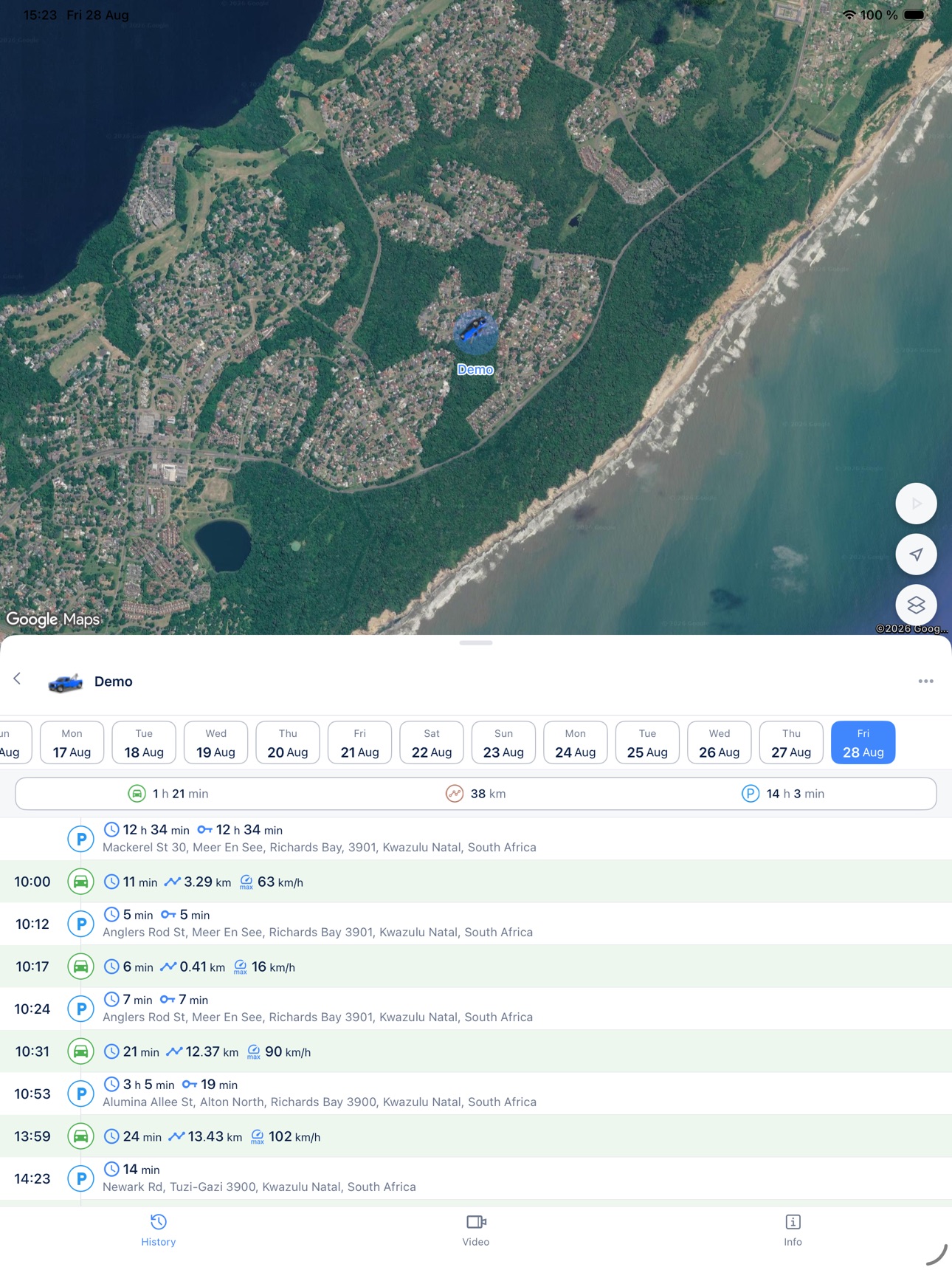Select the Tue 18 Aug date
This screenshot has width=952, height=1270.
click(x=144, y=743)
